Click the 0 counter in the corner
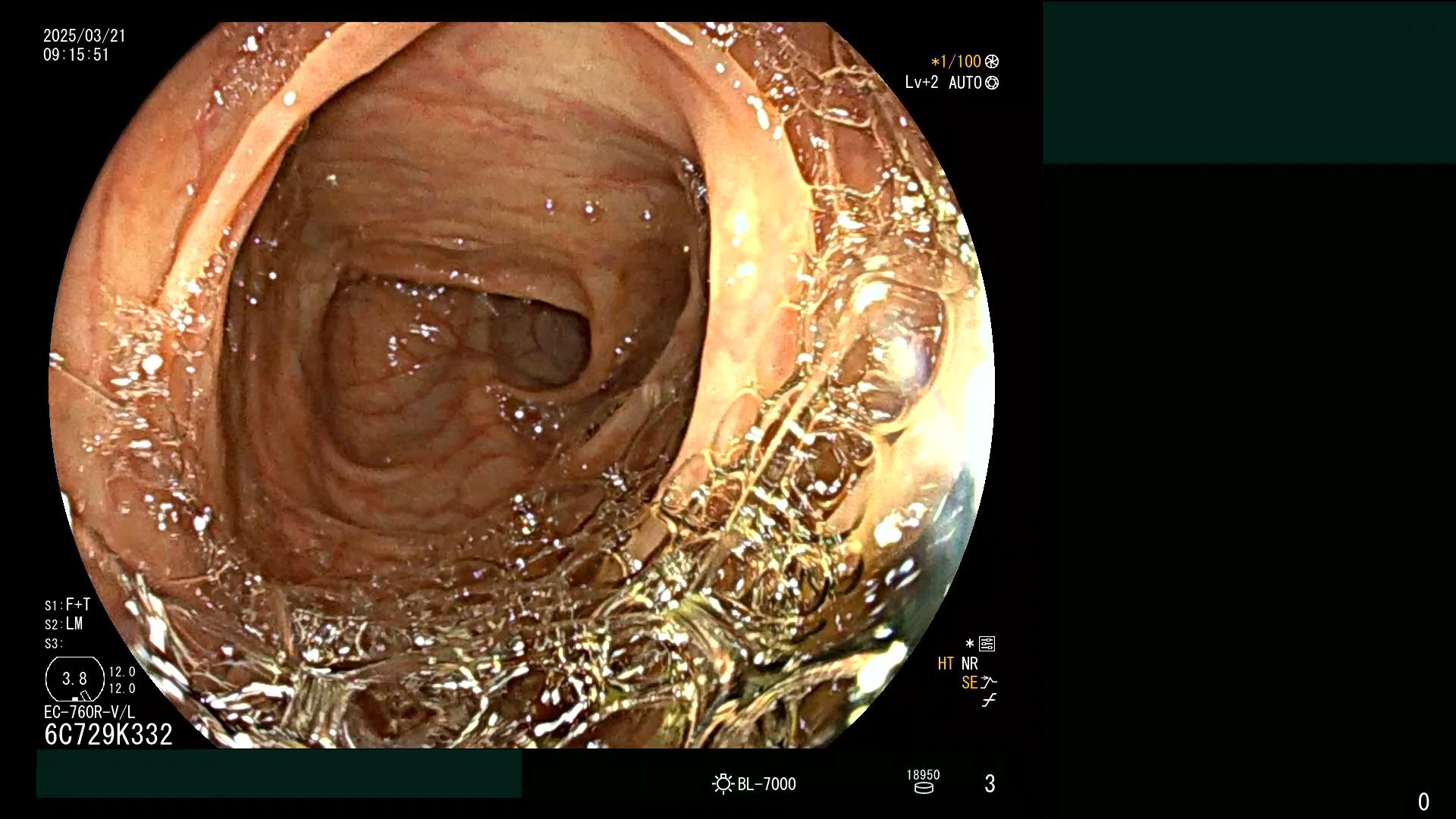Screen dimensions: 1456x819 1424,802
